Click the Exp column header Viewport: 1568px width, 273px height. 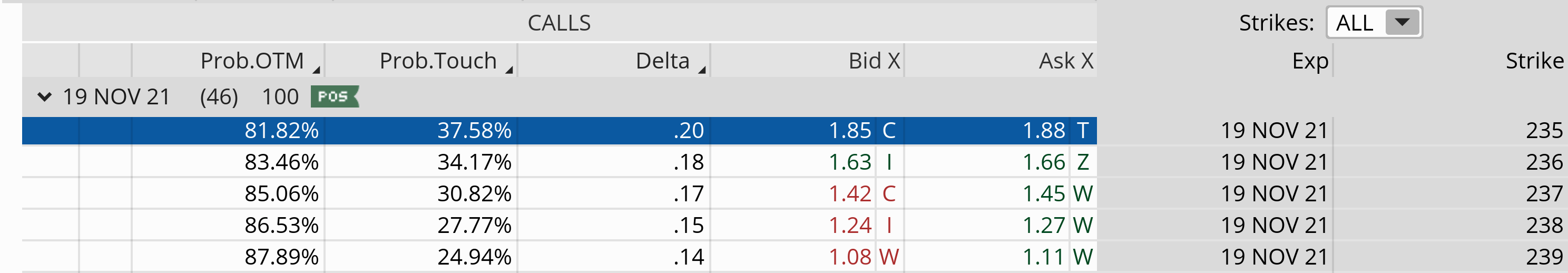click(x=1309, y=61)
